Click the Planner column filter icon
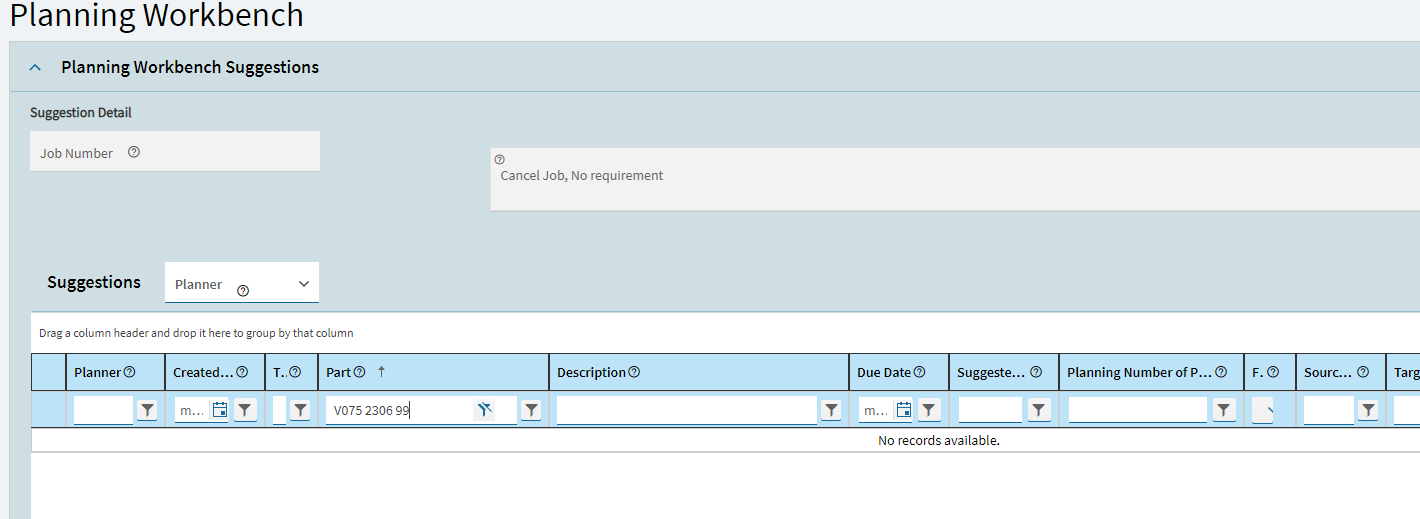The width and height of the screenshot is (1420, 519). click(x=147, y=410)
